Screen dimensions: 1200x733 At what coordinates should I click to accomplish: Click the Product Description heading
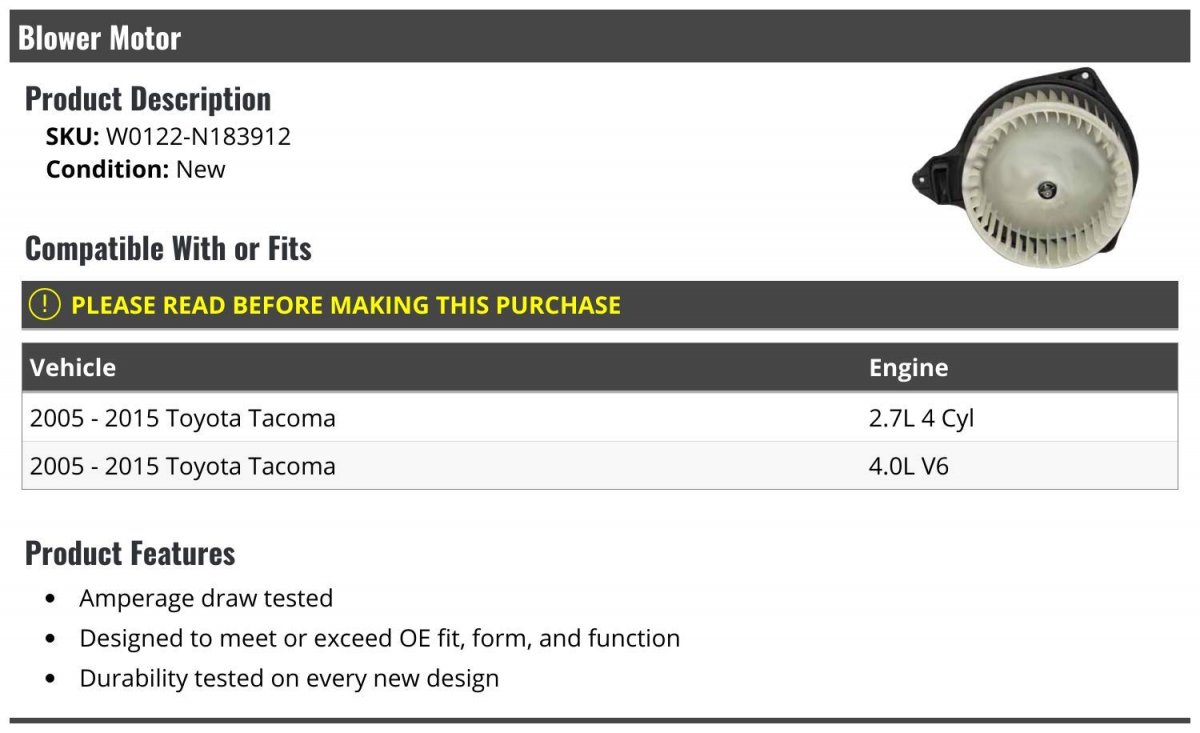coord(148,99)
